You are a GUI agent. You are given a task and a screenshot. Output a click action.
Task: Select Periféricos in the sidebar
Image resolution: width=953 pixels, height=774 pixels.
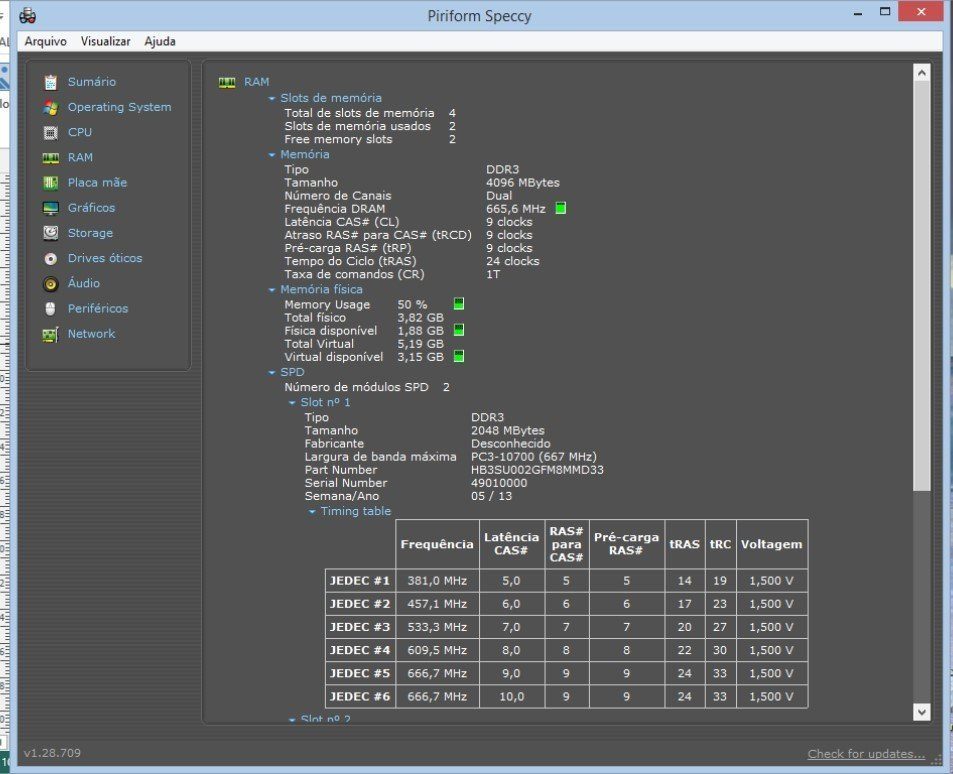coord(98,309)
